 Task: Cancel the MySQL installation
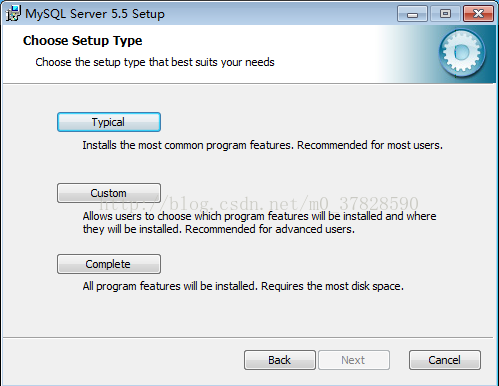(x=445, y=360)
